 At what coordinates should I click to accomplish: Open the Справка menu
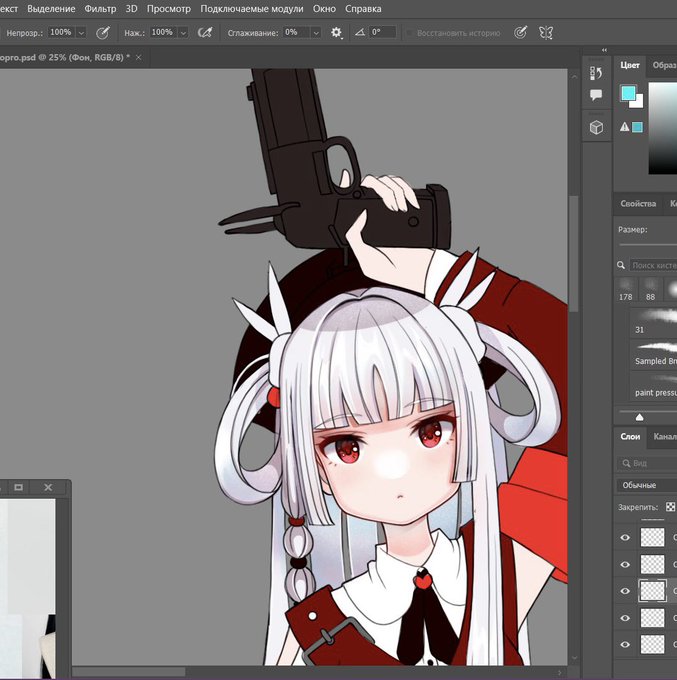[363, 9]
